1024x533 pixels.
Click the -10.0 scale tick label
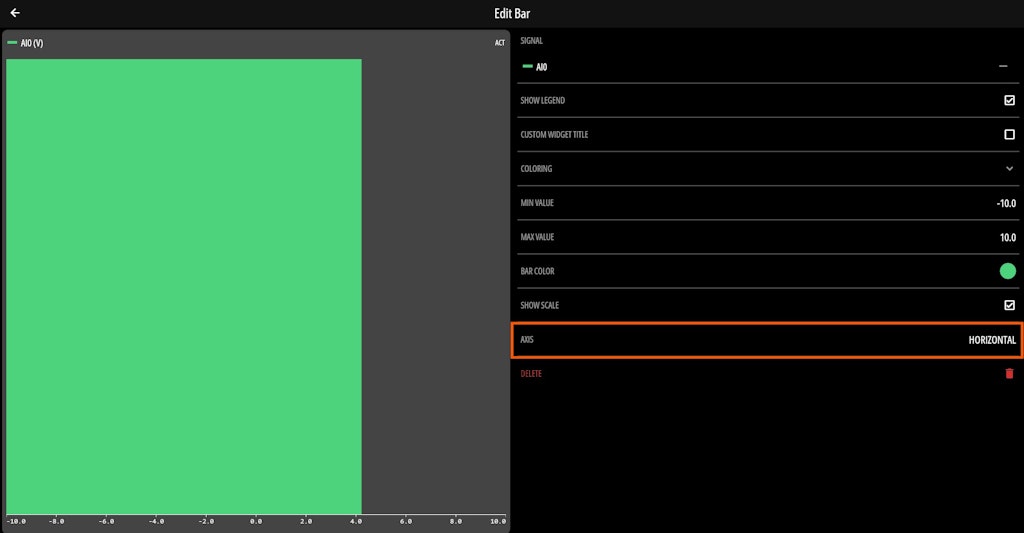pyautogui.click(x=16, y=521)
